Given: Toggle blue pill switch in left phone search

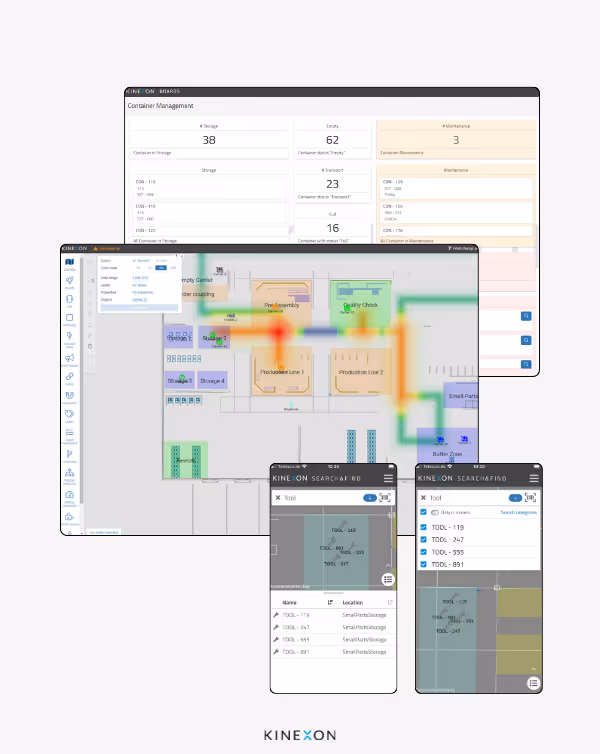Looking at the screenshot, I should tap(369, 498).
